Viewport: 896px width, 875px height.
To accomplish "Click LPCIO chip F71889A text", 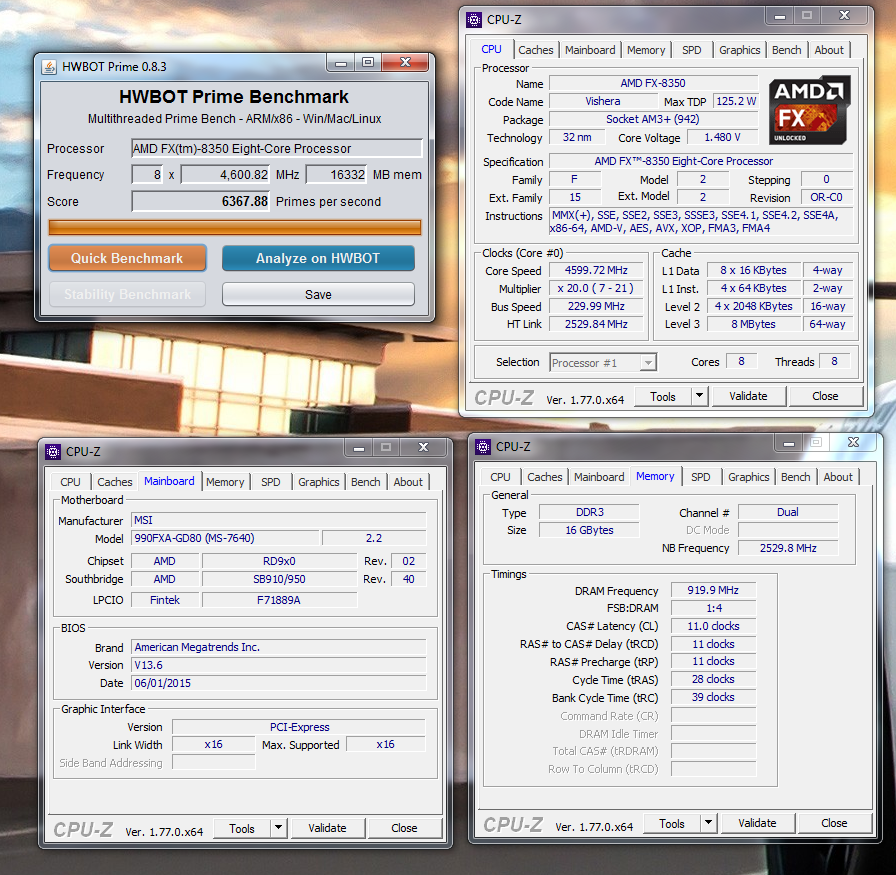I will pos(278,600).
